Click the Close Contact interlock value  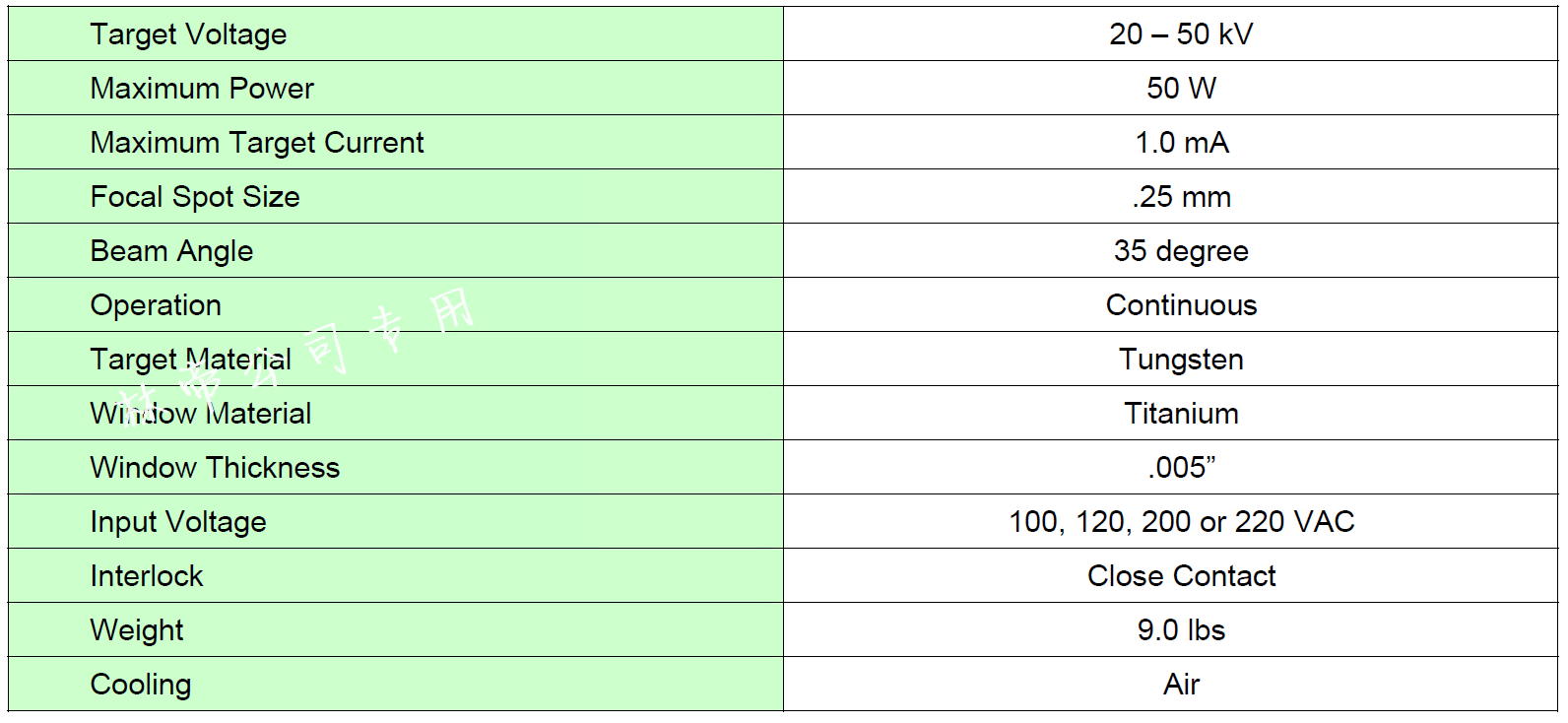tap(1181, 576)
